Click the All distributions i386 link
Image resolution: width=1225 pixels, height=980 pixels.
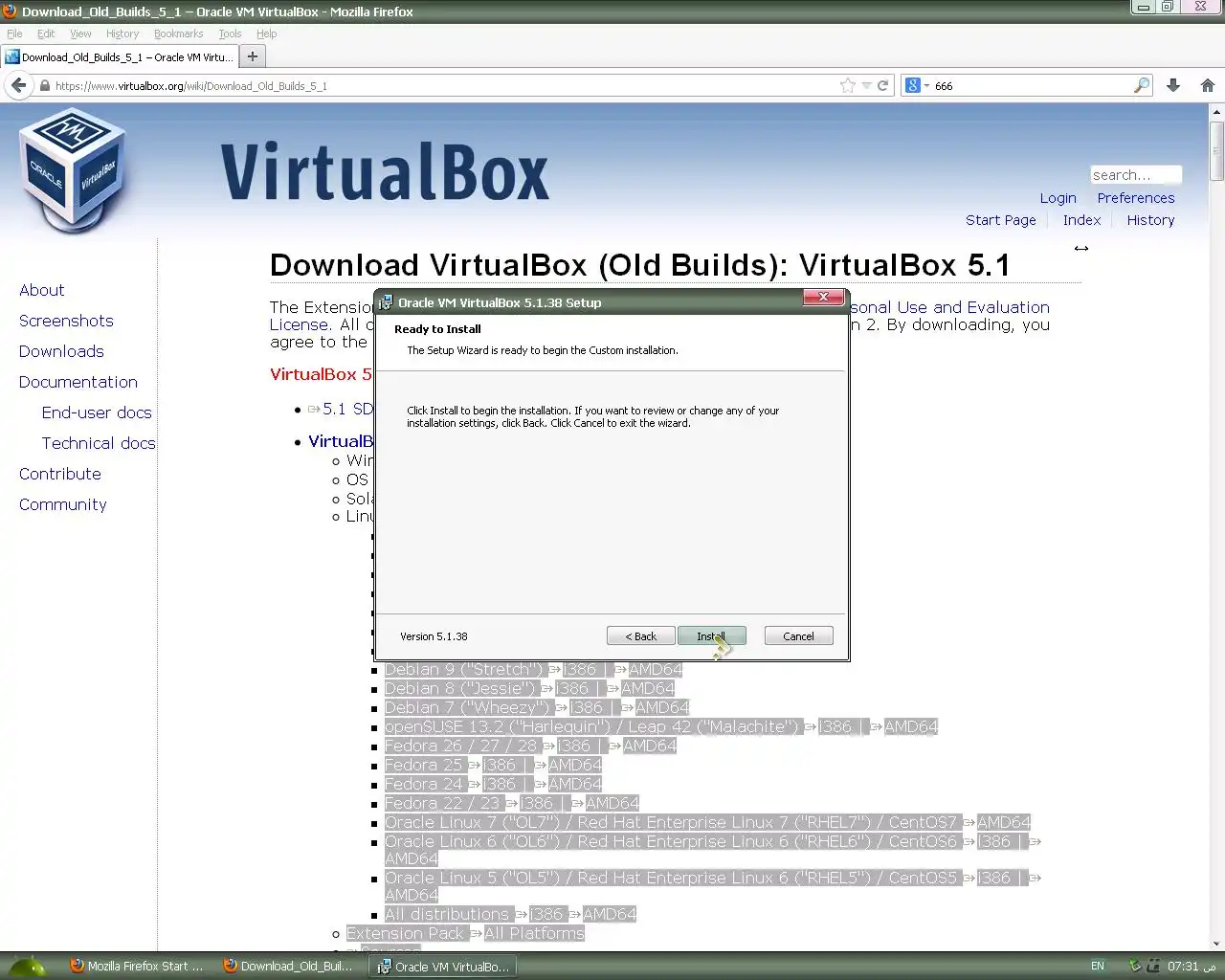click(546, 914)
